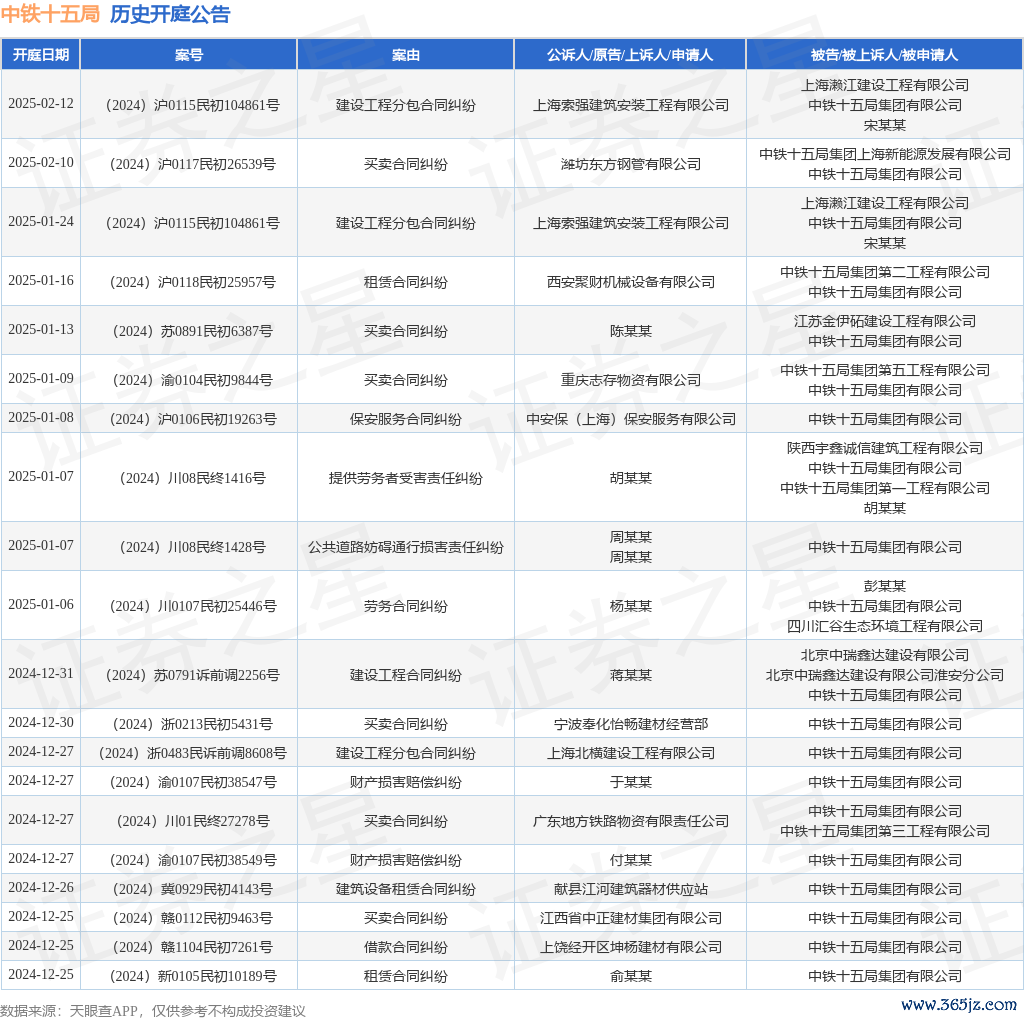The width and height of the screenshot is (1024, 1020).
Task: Click case number '沪0118民初25957号'
Action: pos(216,282)
